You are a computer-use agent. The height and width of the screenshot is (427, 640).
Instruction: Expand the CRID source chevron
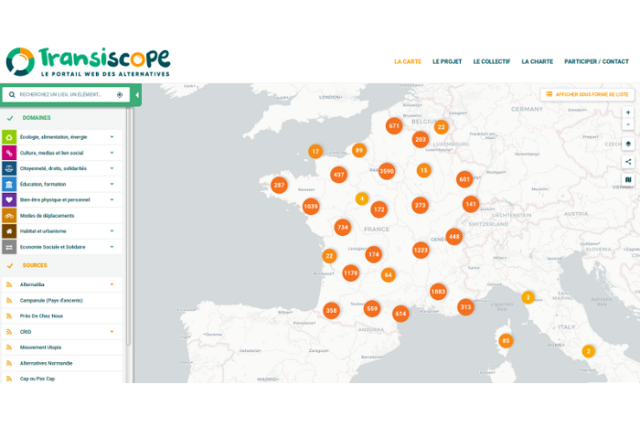112,331
